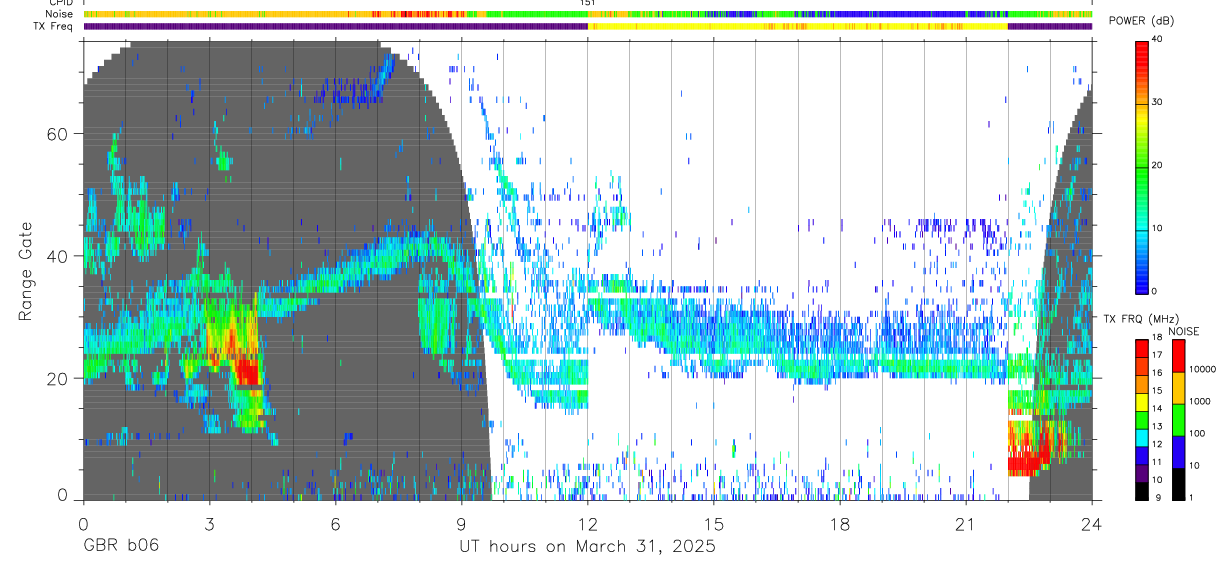Image resolution: width=1228 pixels, height=567 pixels.
Task: Click the "Range Gate" y-axis title
Action: [26, 270]
